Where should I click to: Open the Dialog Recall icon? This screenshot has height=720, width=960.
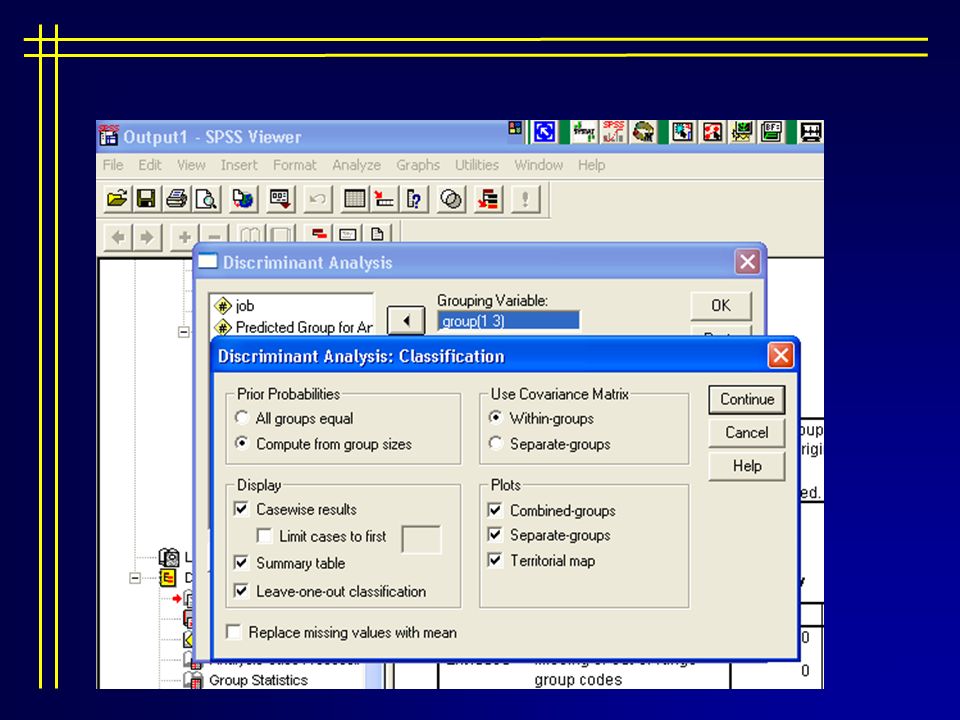click(280, 198)
